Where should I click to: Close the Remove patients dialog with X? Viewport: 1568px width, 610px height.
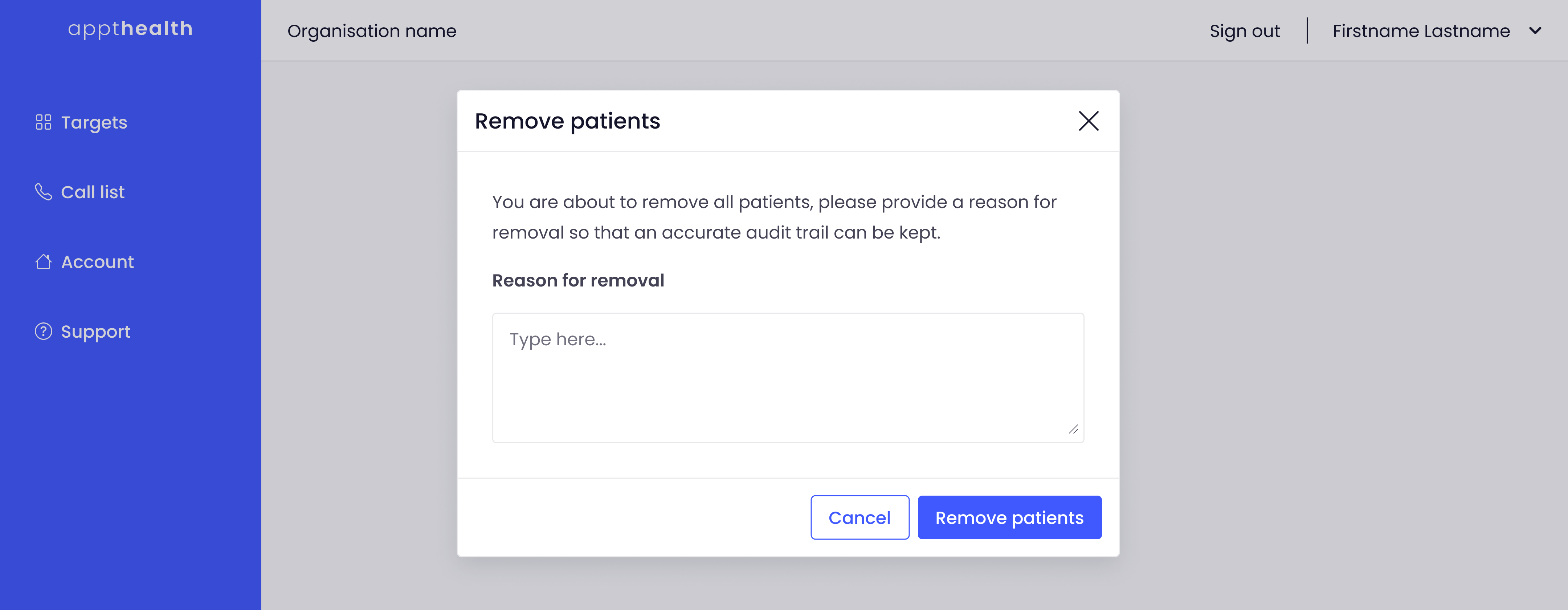(x=1089, y=121)
